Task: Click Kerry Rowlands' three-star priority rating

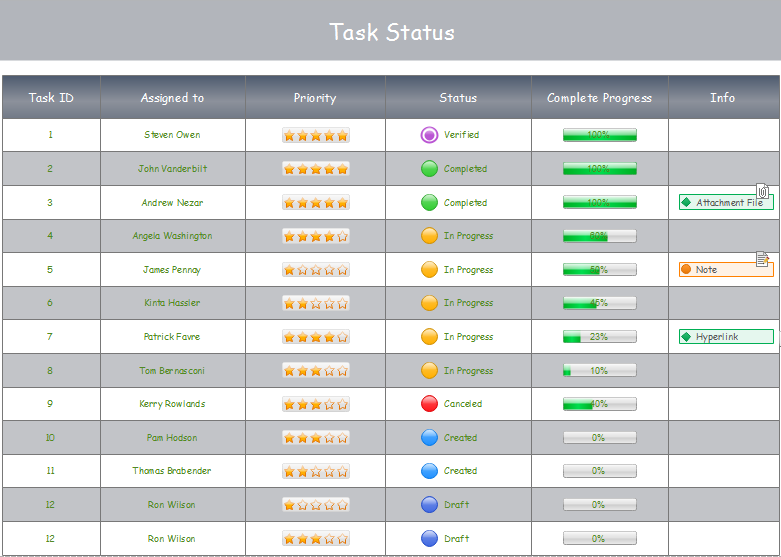Action: click(316, 404)
